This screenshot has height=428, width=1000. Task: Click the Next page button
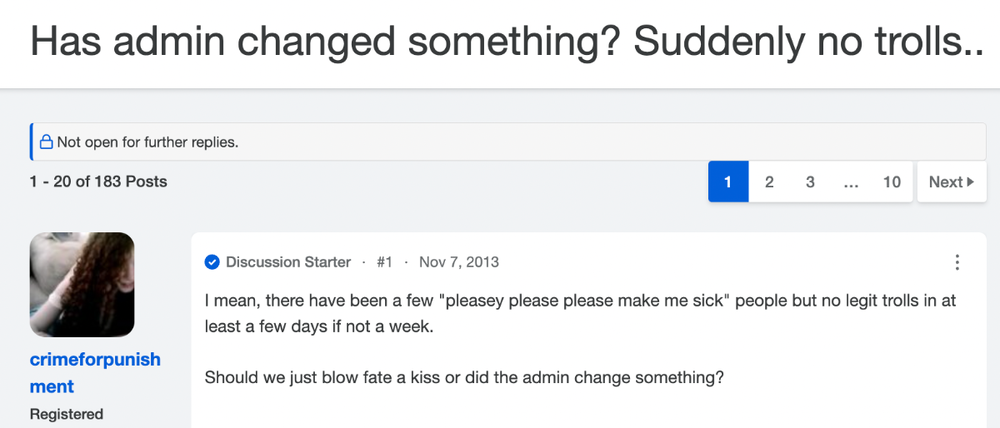coord(952,182)
